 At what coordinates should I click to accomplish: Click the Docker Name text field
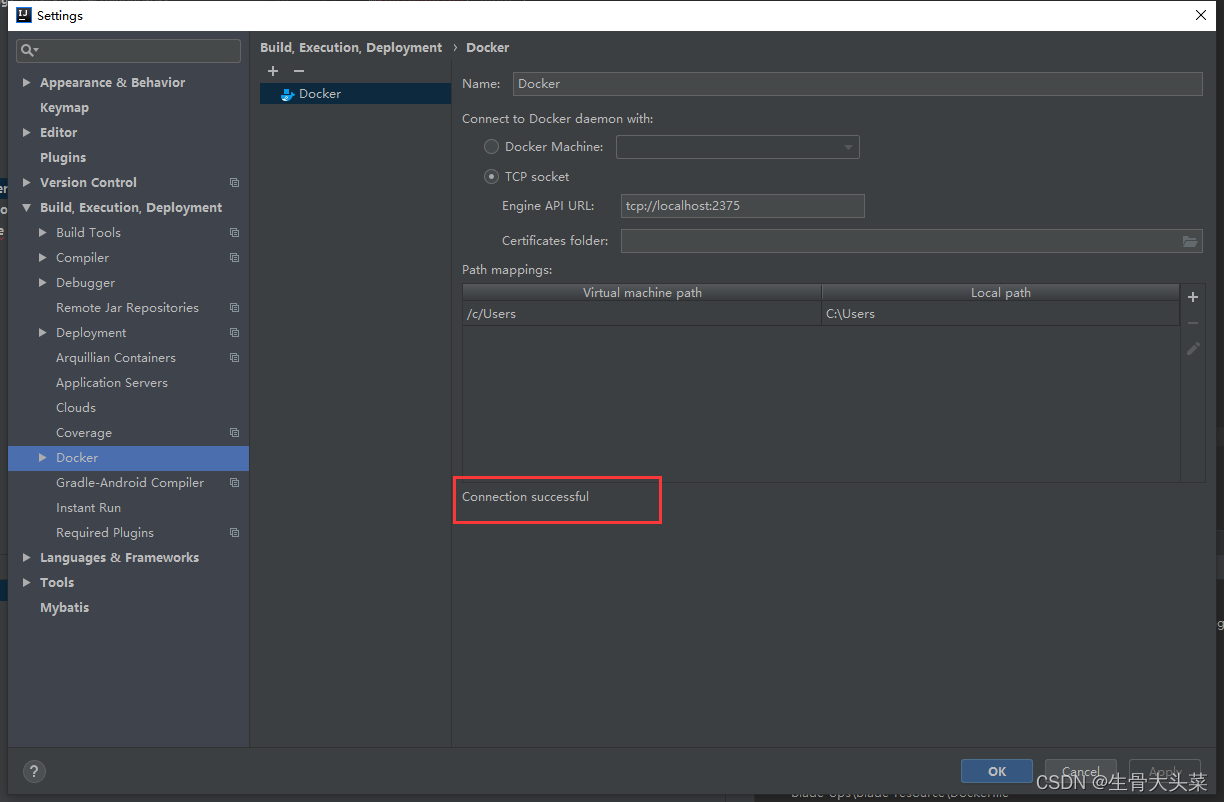[857, 84]
